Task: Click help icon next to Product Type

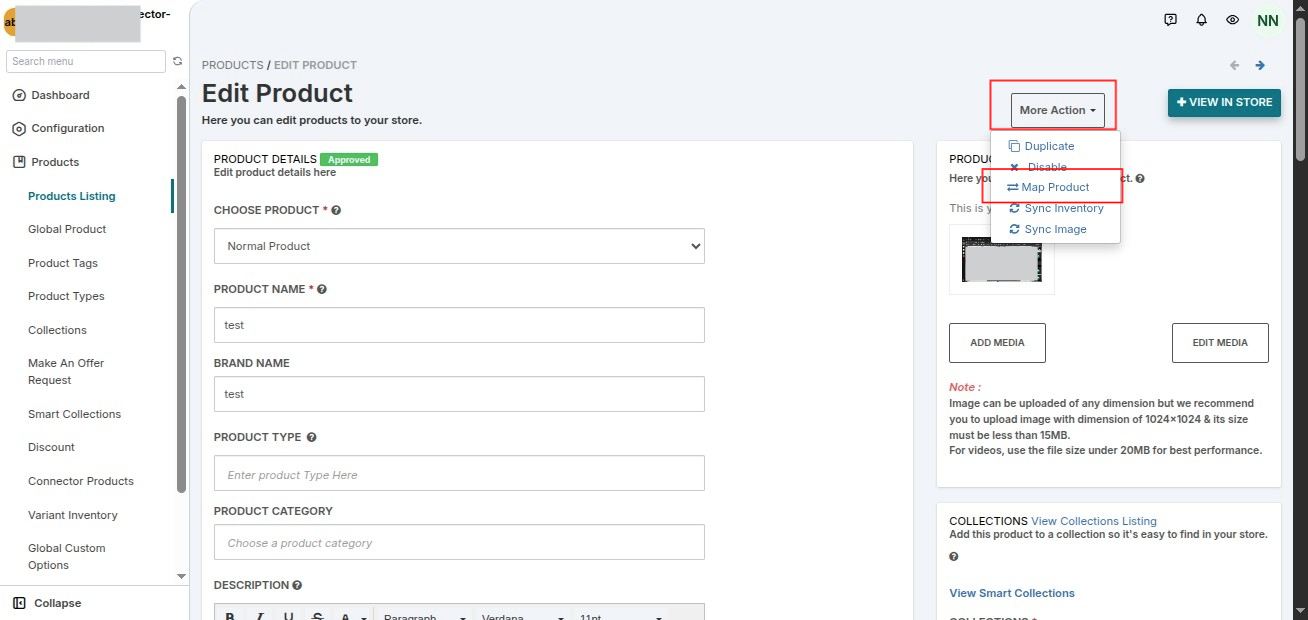Action: click(312, 437)
